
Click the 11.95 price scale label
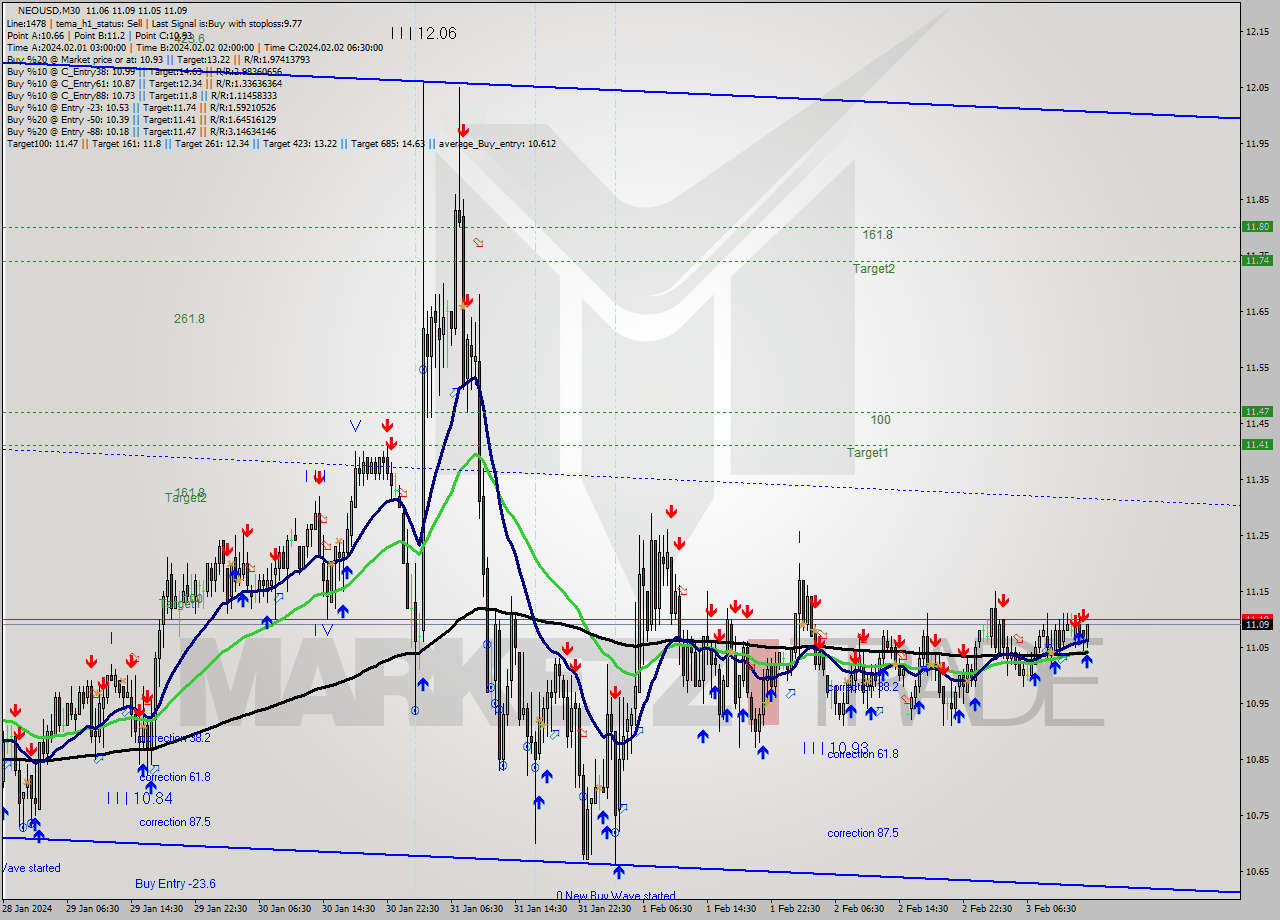[x=1257, y=144]
